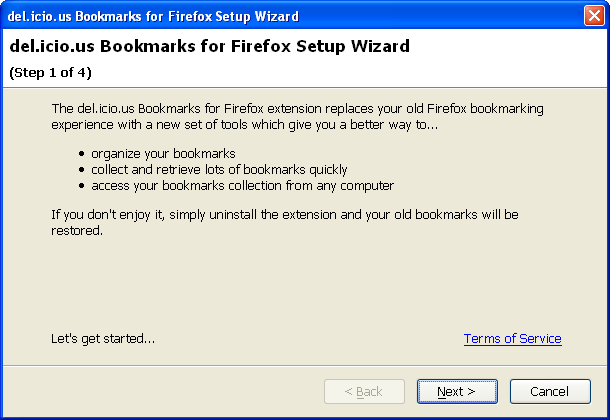Click the uninstall and restore bookmarks paragraph
This screenshot has height=420, width=610.
coord(285,222)
